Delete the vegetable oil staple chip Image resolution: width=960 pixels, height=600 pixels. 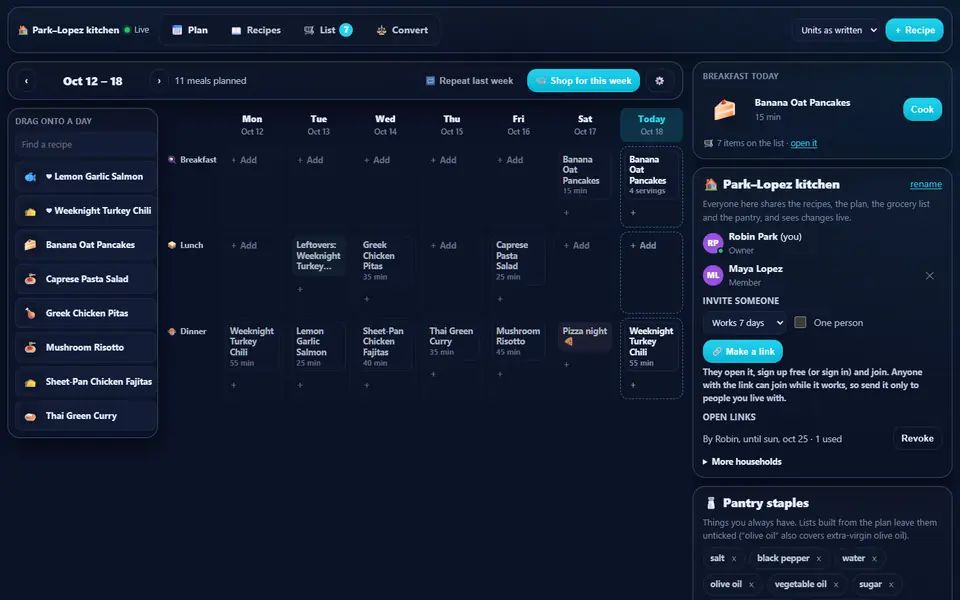click(836, 585)
